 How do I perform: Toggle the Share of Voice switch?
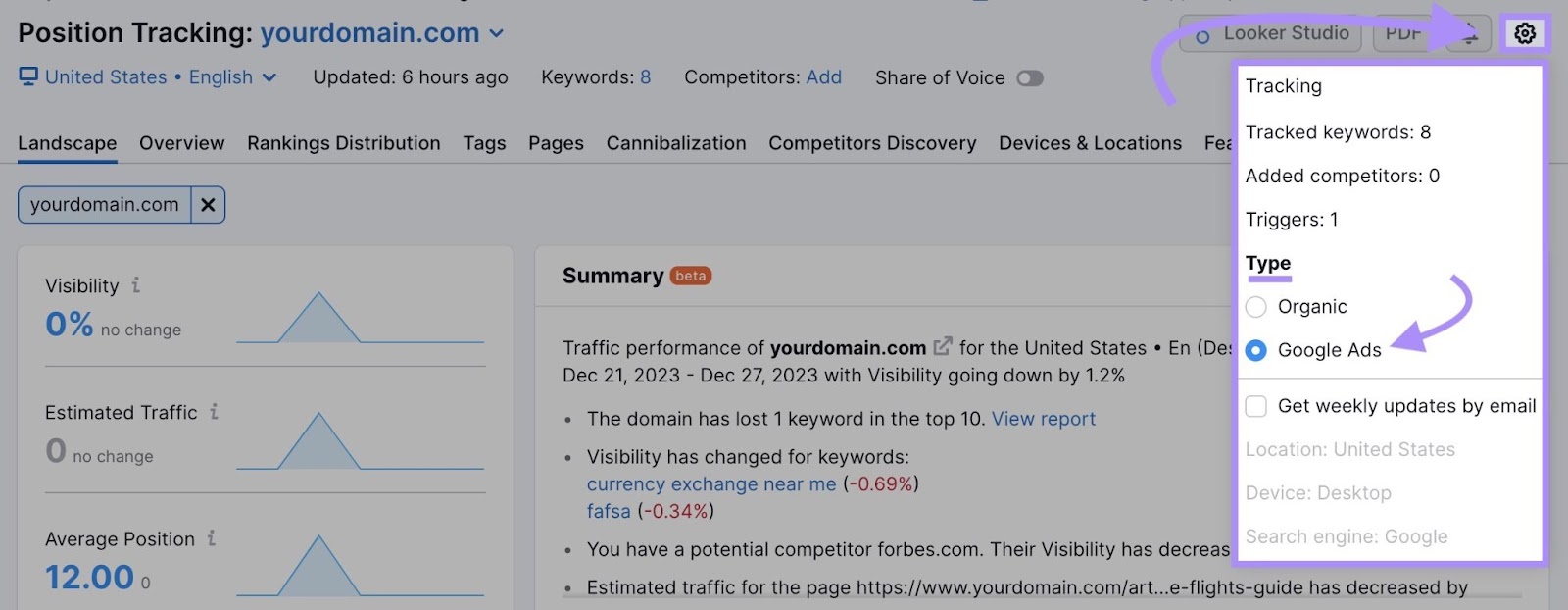coord(1029,77)
